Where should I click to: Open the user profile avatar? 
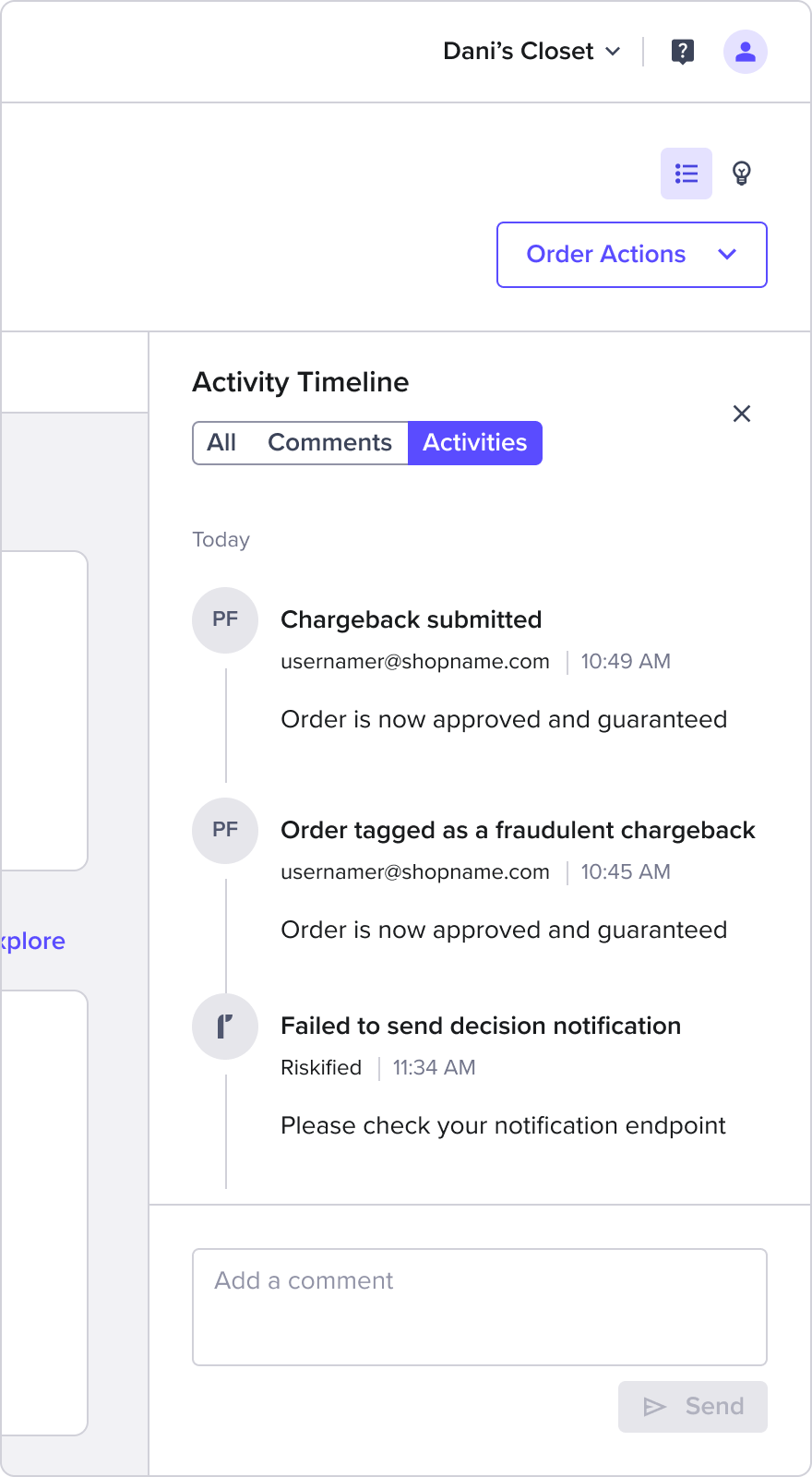point(746,52)
